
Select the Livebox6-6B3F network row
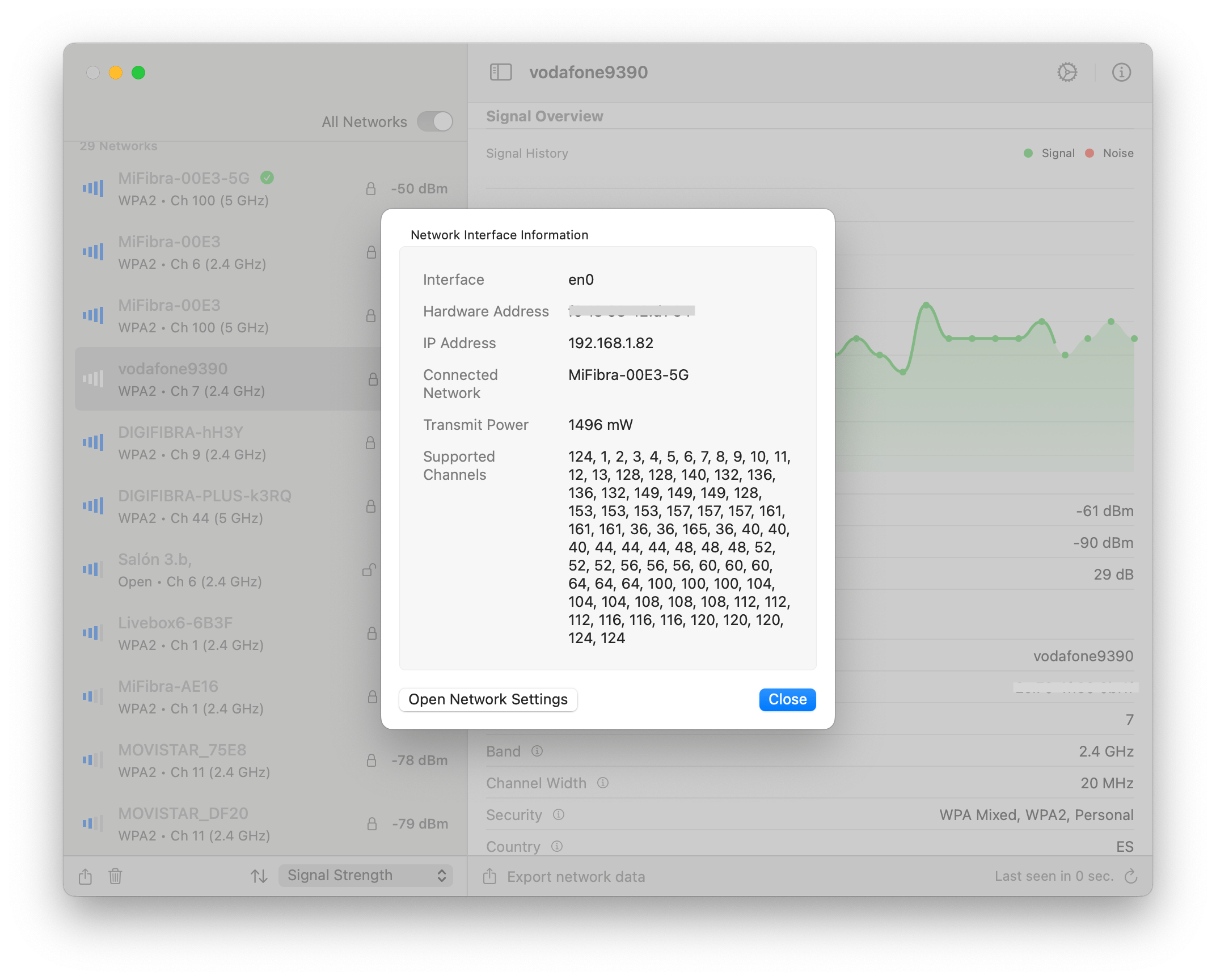click(227, 633)
